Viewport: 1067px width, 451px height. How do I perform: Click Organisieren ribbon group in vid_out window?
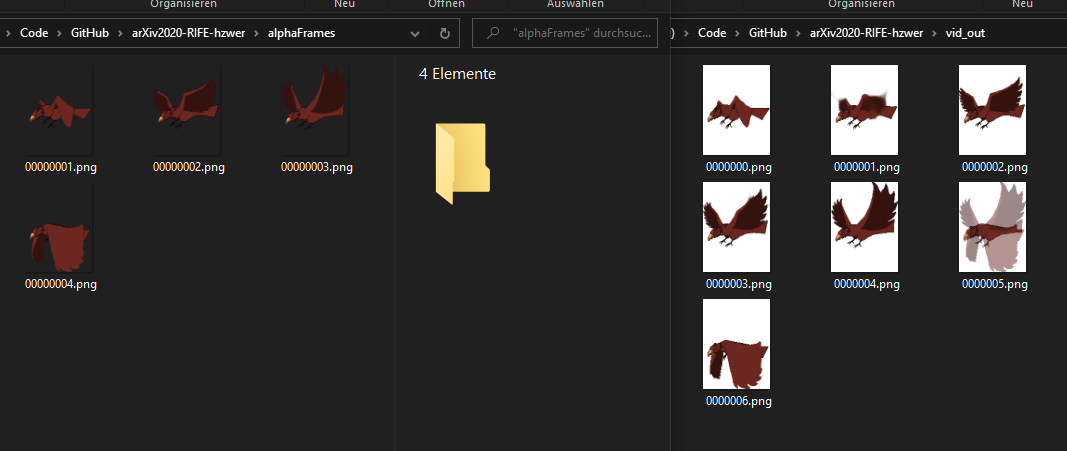[861, 4]
